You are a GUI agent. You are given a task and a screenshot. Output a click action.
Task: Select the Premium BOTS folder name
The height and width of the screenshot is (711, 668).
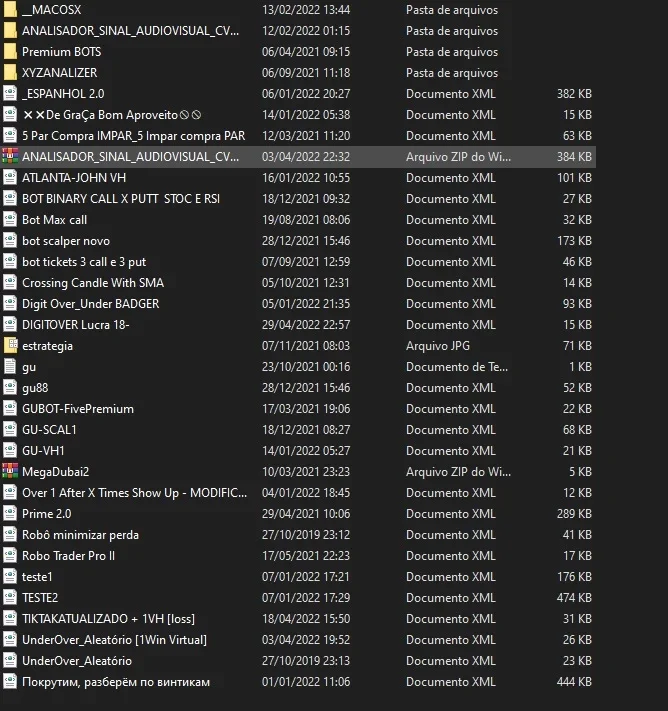click(61, 52)
